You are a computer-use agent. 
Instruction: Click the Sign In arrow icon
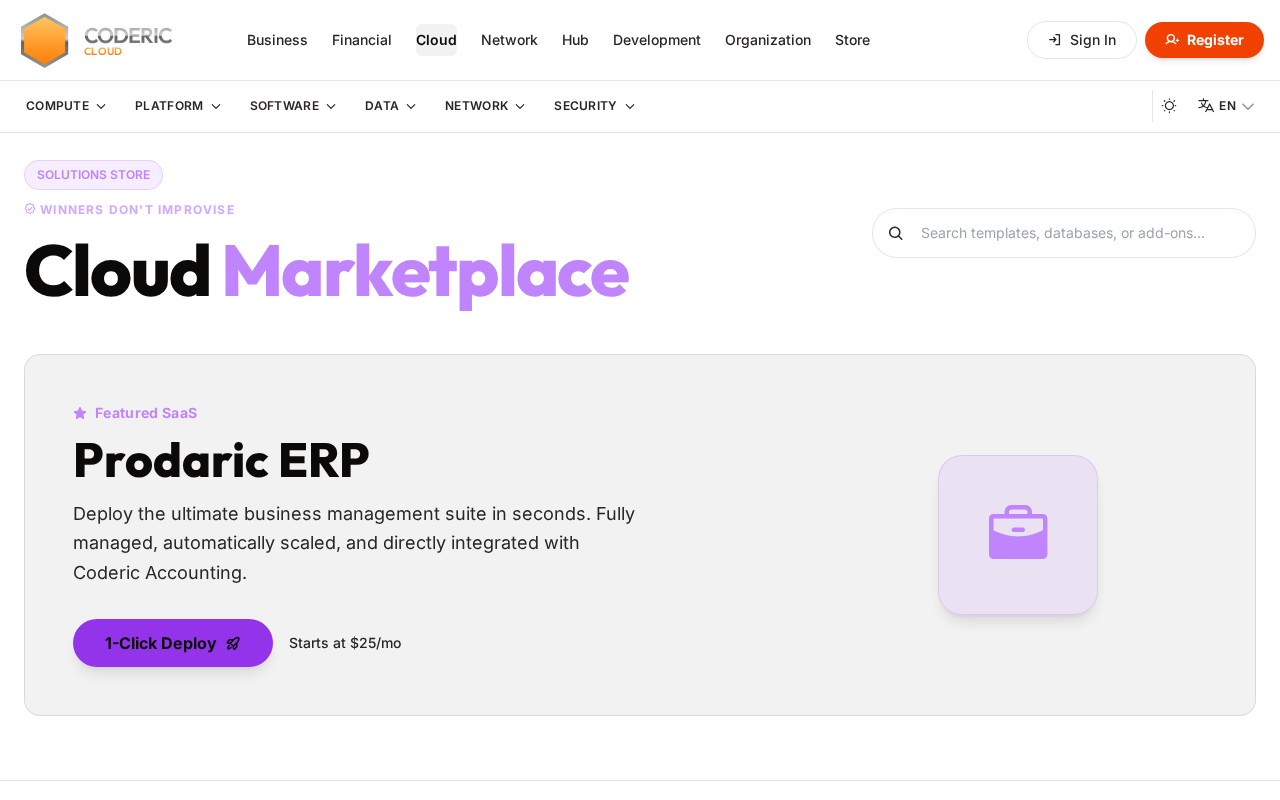click(1055, 40)
